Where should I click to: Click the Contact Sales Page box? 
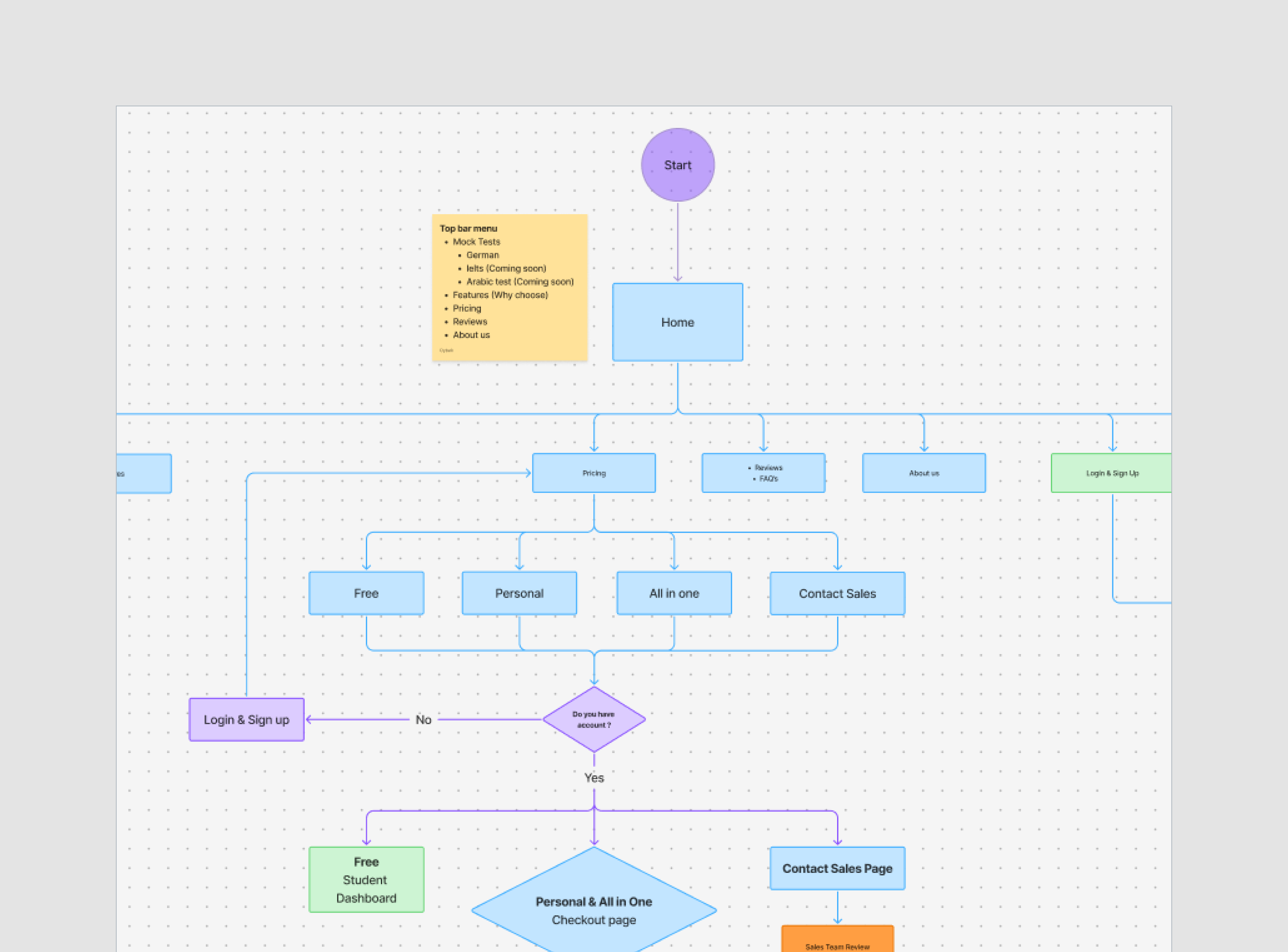(x=837, y=868)
